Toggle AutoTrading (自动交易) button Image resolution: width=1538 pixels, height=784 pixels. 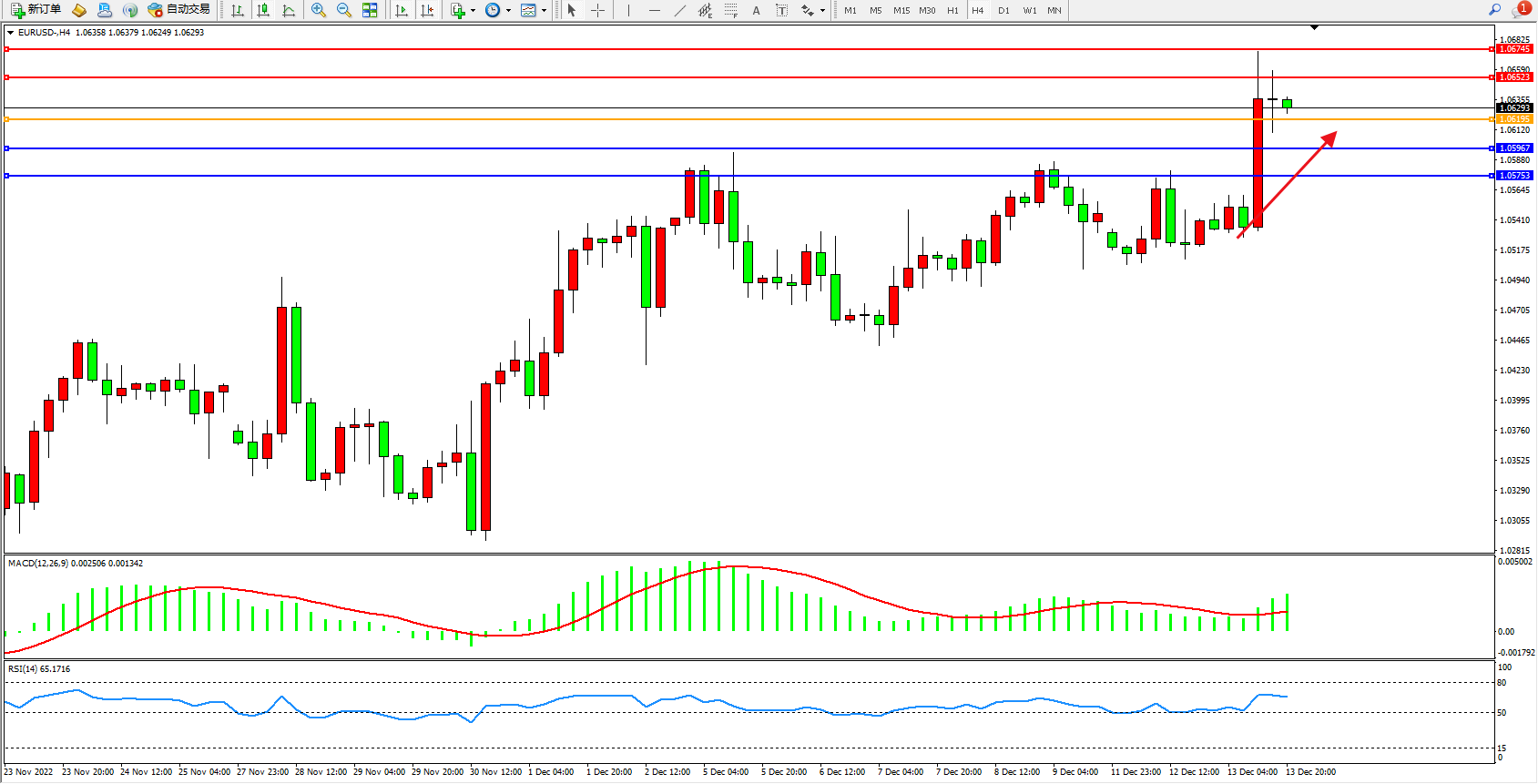click(x=179, y=10)
